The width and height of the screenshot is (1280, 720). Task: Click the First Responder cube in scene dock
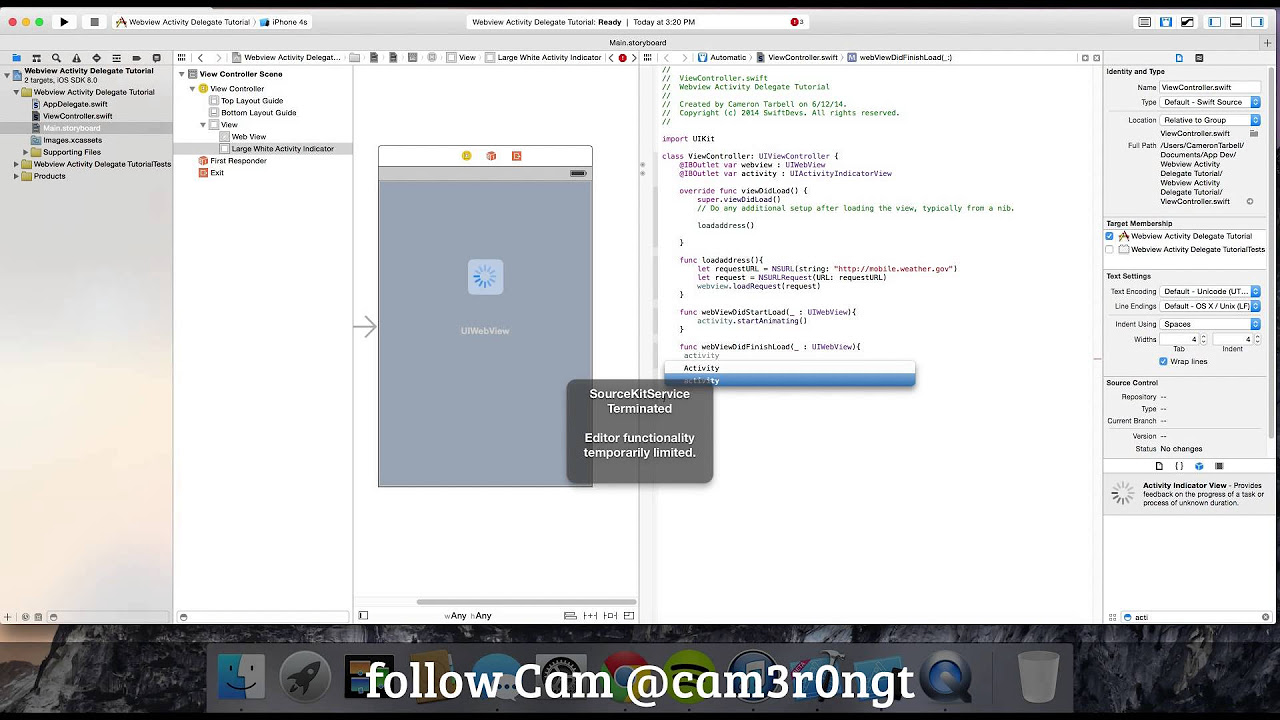(x=491, y=156)
